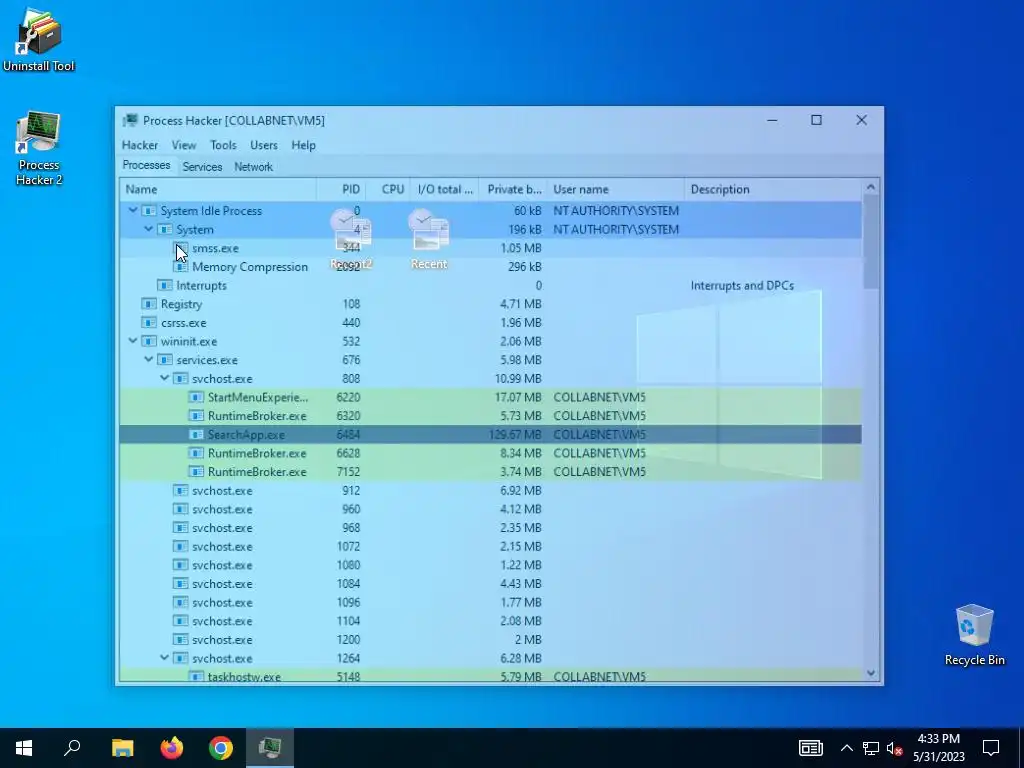1024x768 pixels.
Task: Collapse the System Idle Process tree node
Action: 133,210
